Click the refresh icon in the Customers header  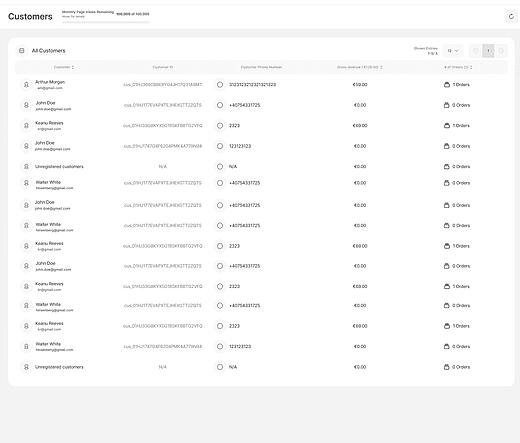coord(511,16)
